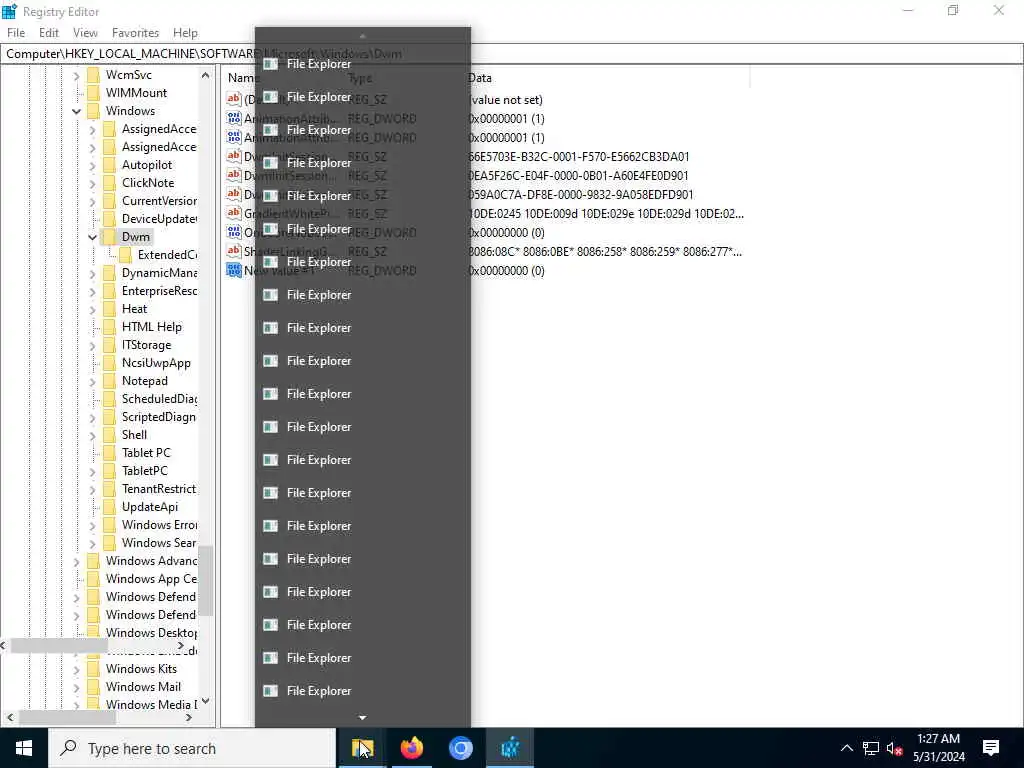Click the UpdateApi folder icon
This screenshot has height=768, width=1024.
(x=110, y=507)
